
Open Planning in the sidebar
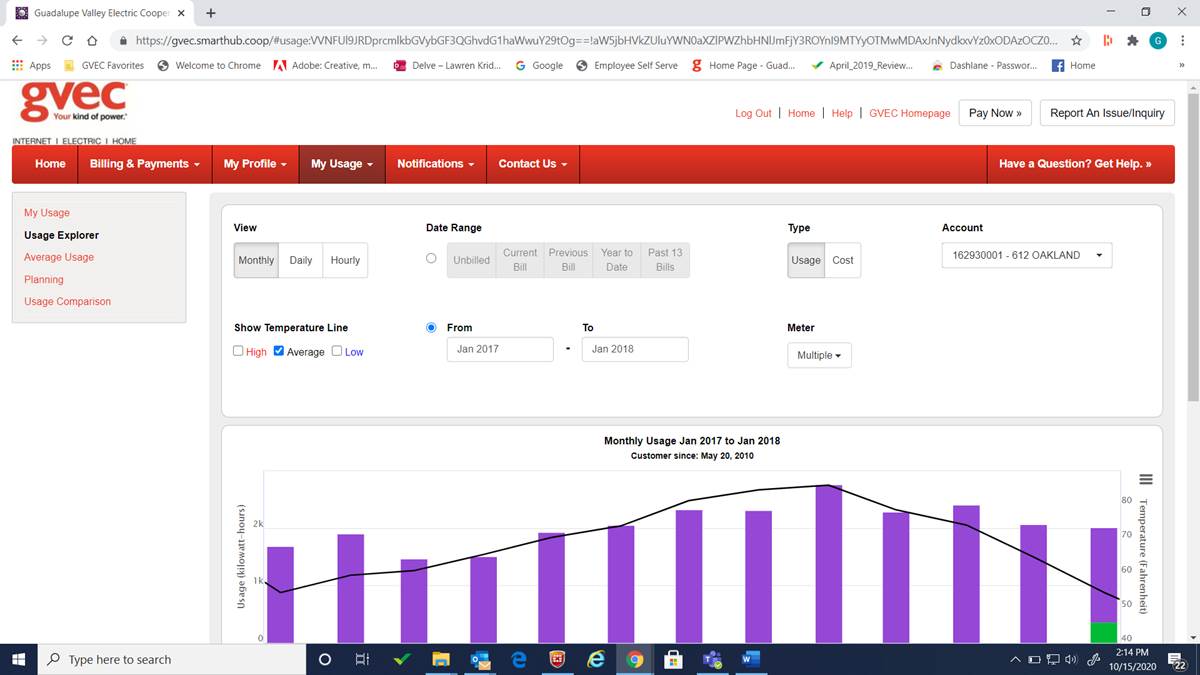tap(44, 279)
